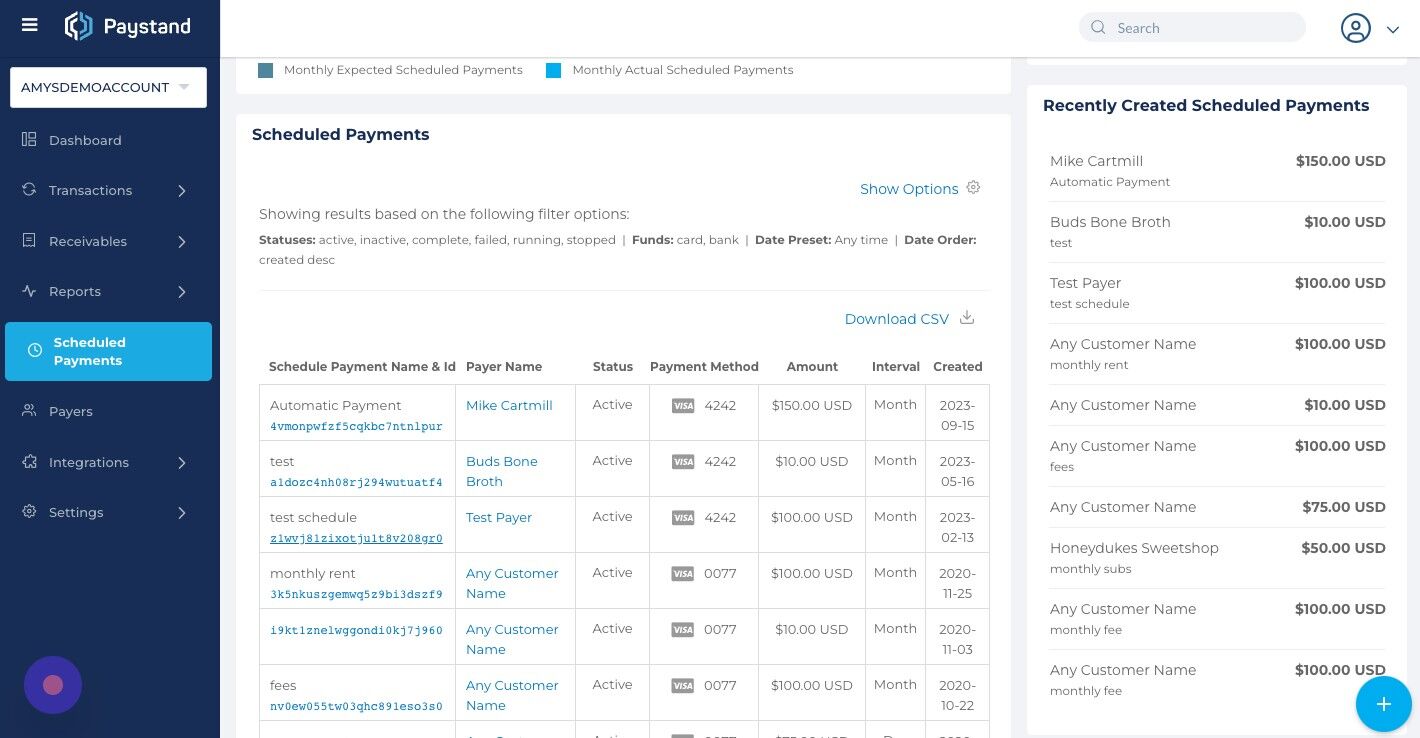The width and height of the screenshot is (1420, 738).
Task: Select Mike Cartmill $150.00 recent payment
Action: 1217,171
